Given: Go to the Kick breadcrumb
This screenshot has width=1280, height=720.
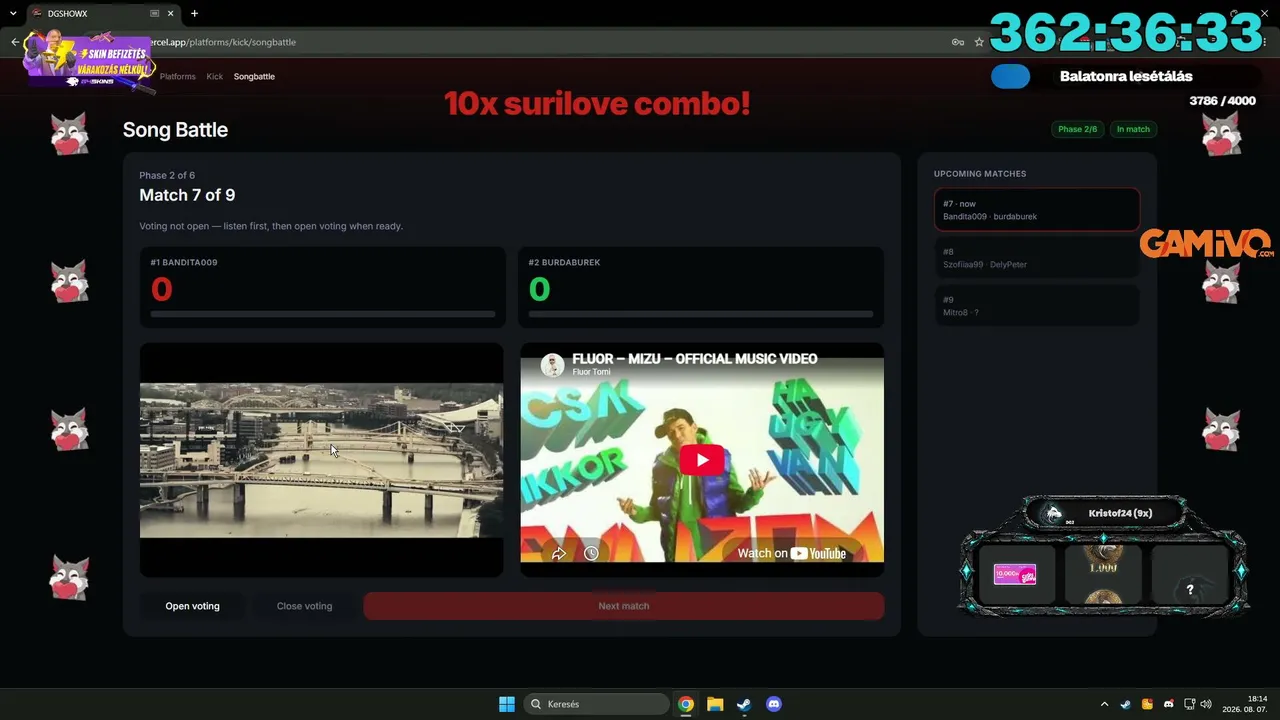Looking at the screenshot, I should coord(215,76).
